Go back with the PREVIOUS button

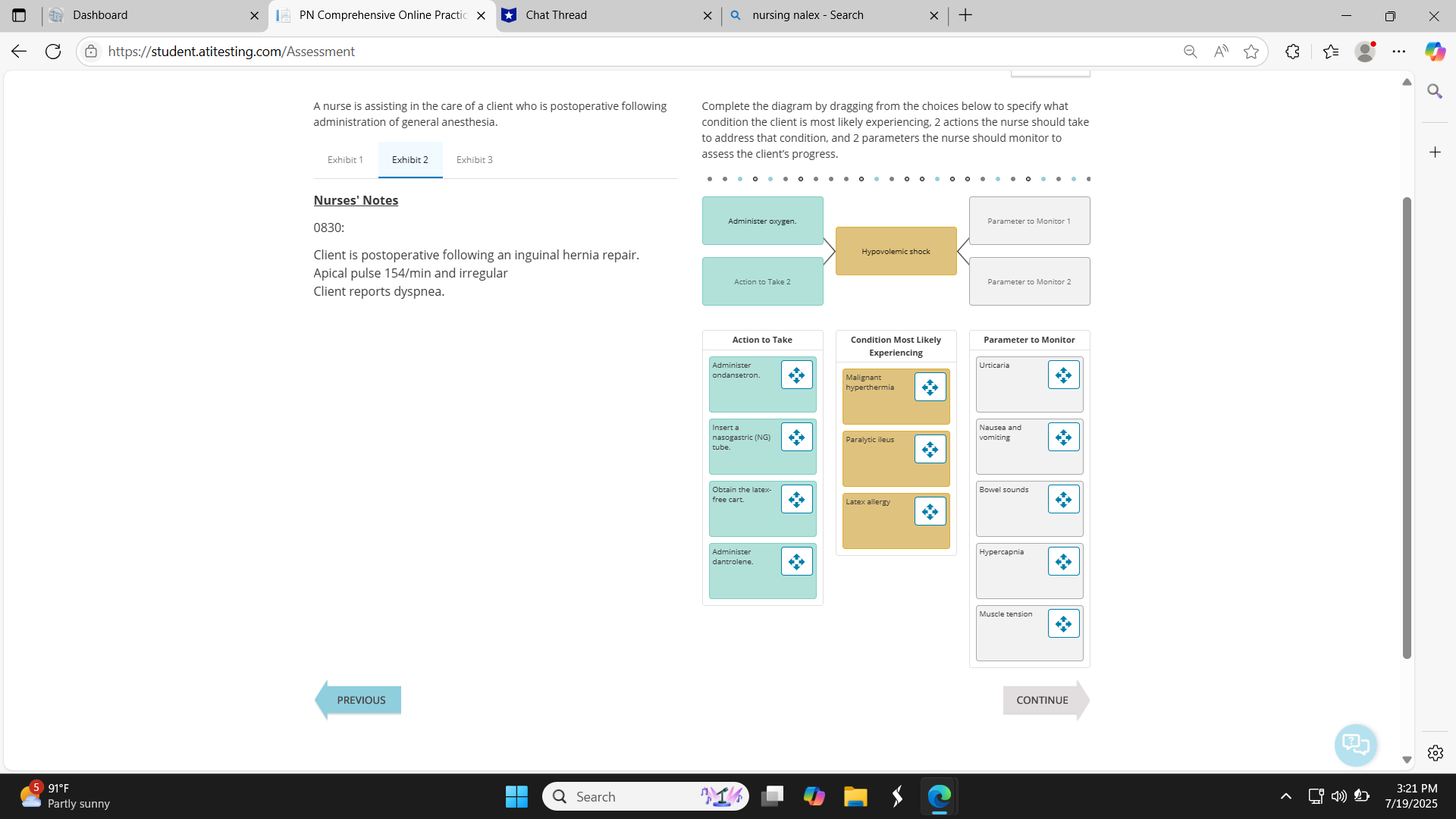click(362, 700)
